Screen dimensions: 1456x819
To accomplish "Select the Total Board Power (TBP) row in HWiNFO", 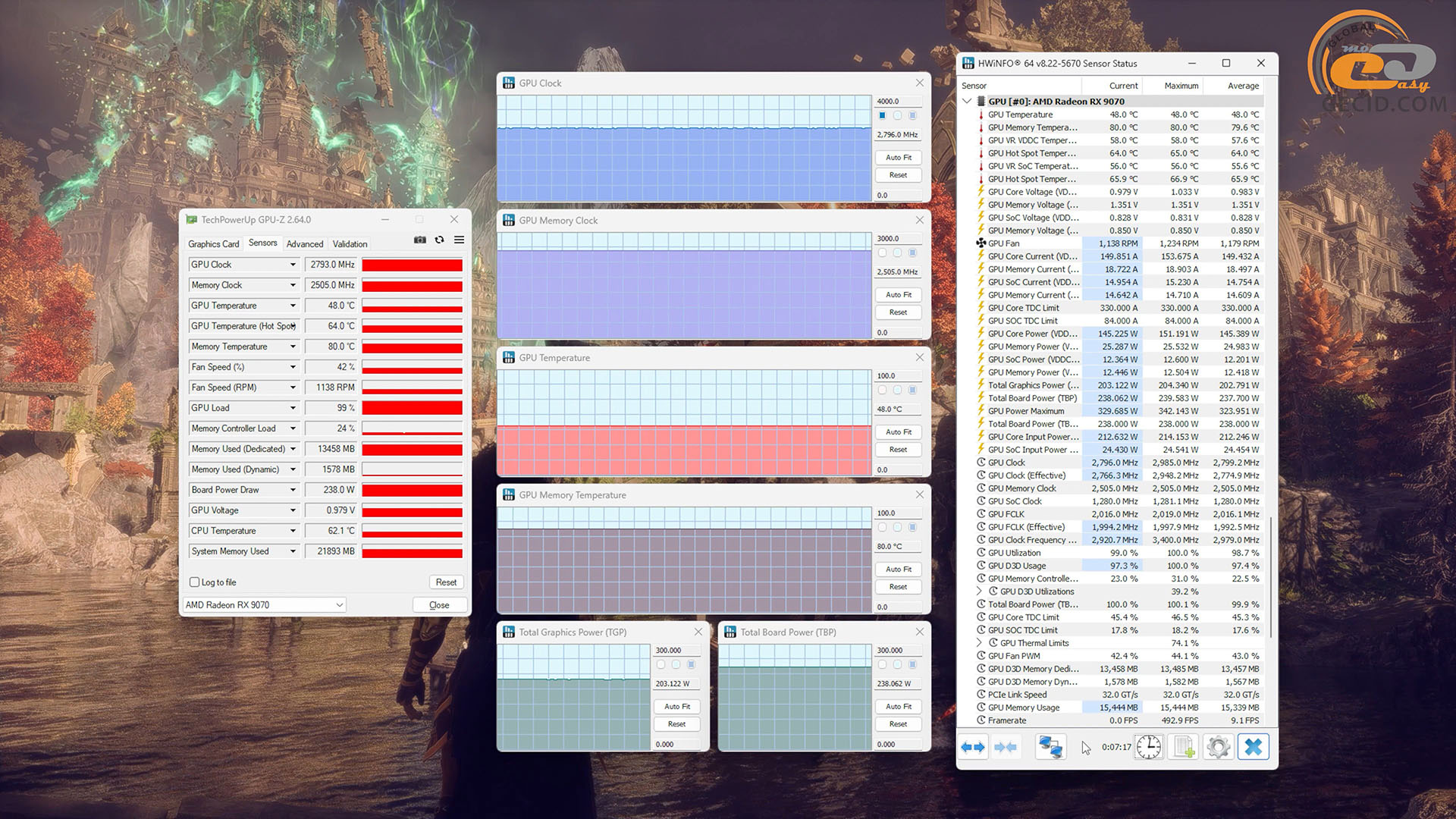I will (1119, 398).
